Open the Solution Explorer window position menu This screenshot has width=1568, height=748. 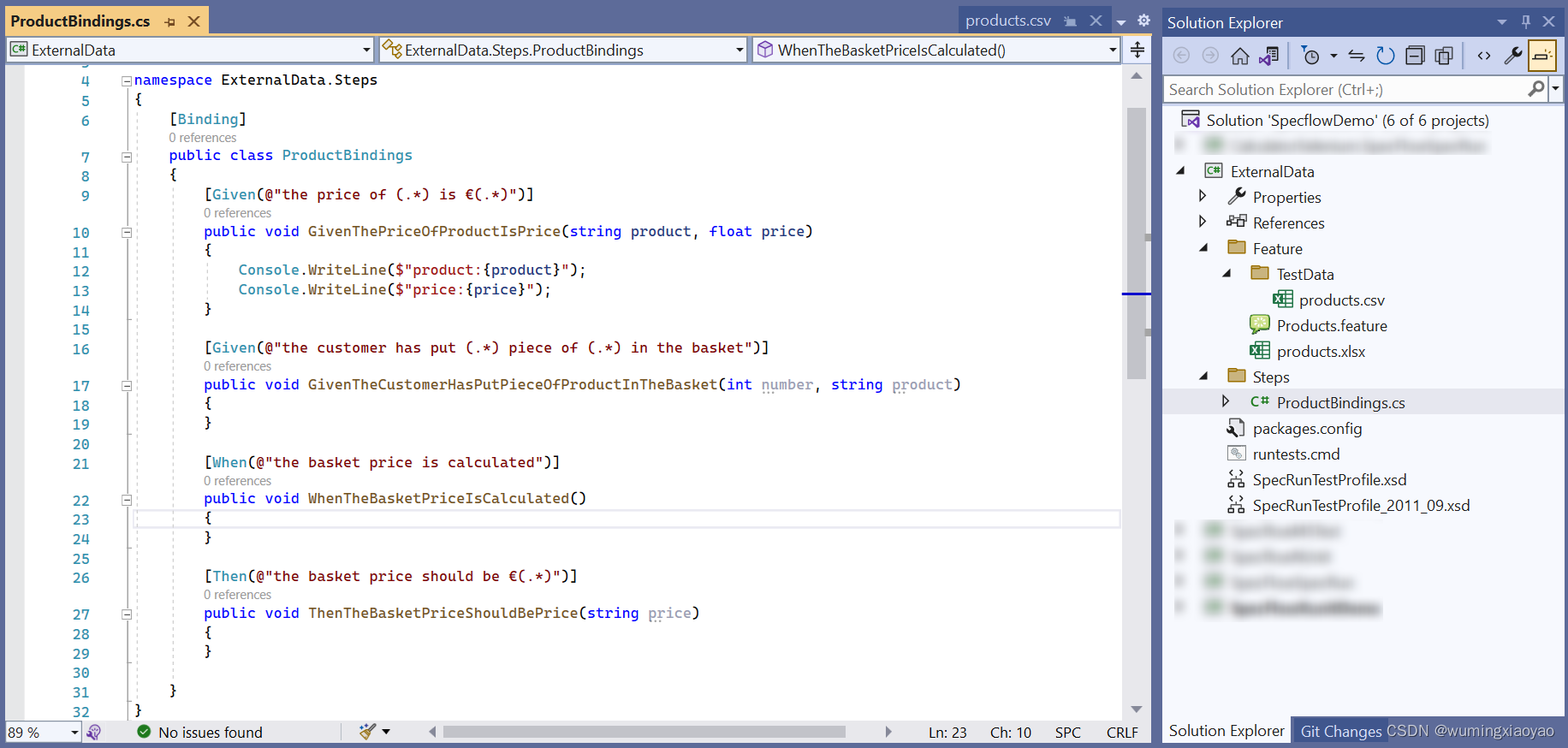[x=1502, y=22]
